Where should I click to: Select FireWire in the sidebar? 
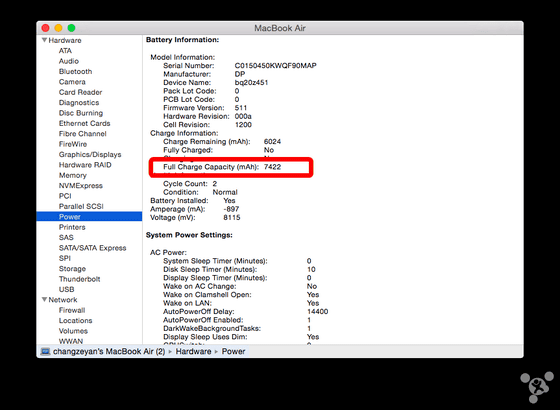[73, 144]
